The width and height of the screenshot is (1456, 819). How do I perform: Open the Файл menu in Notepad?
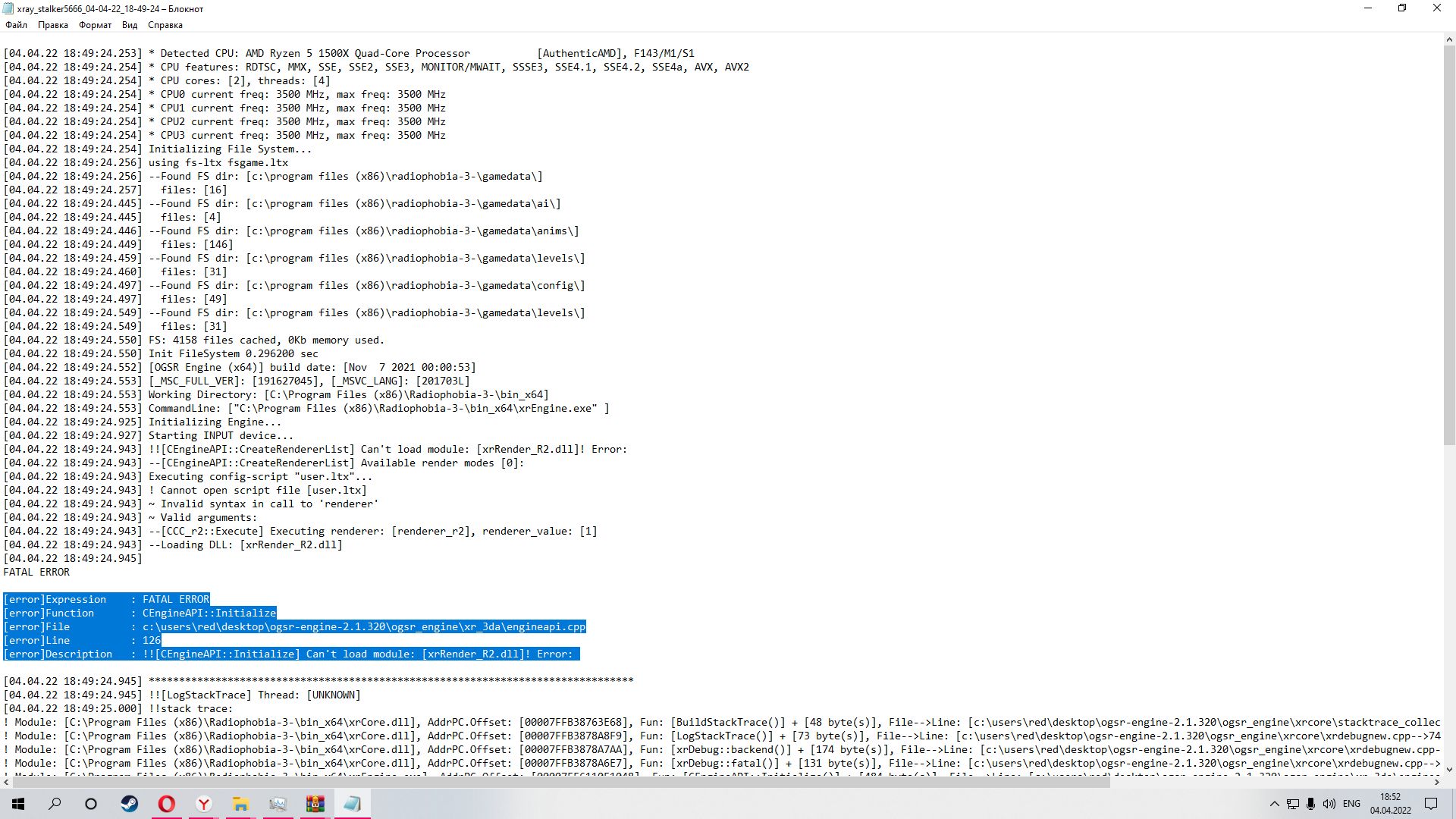coord(17,24)
